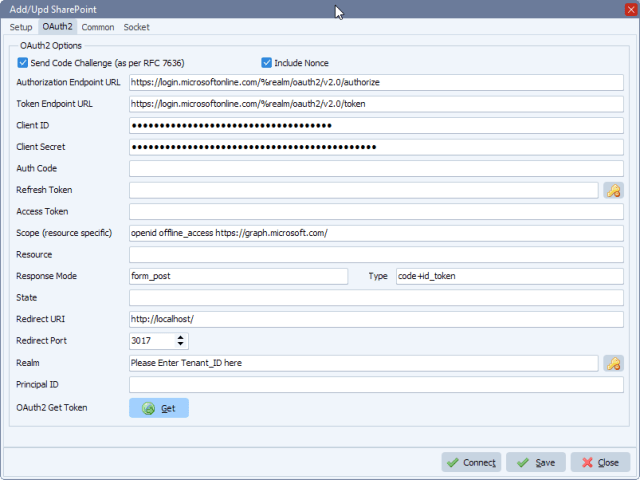Click the Get token button

point(159,408)
